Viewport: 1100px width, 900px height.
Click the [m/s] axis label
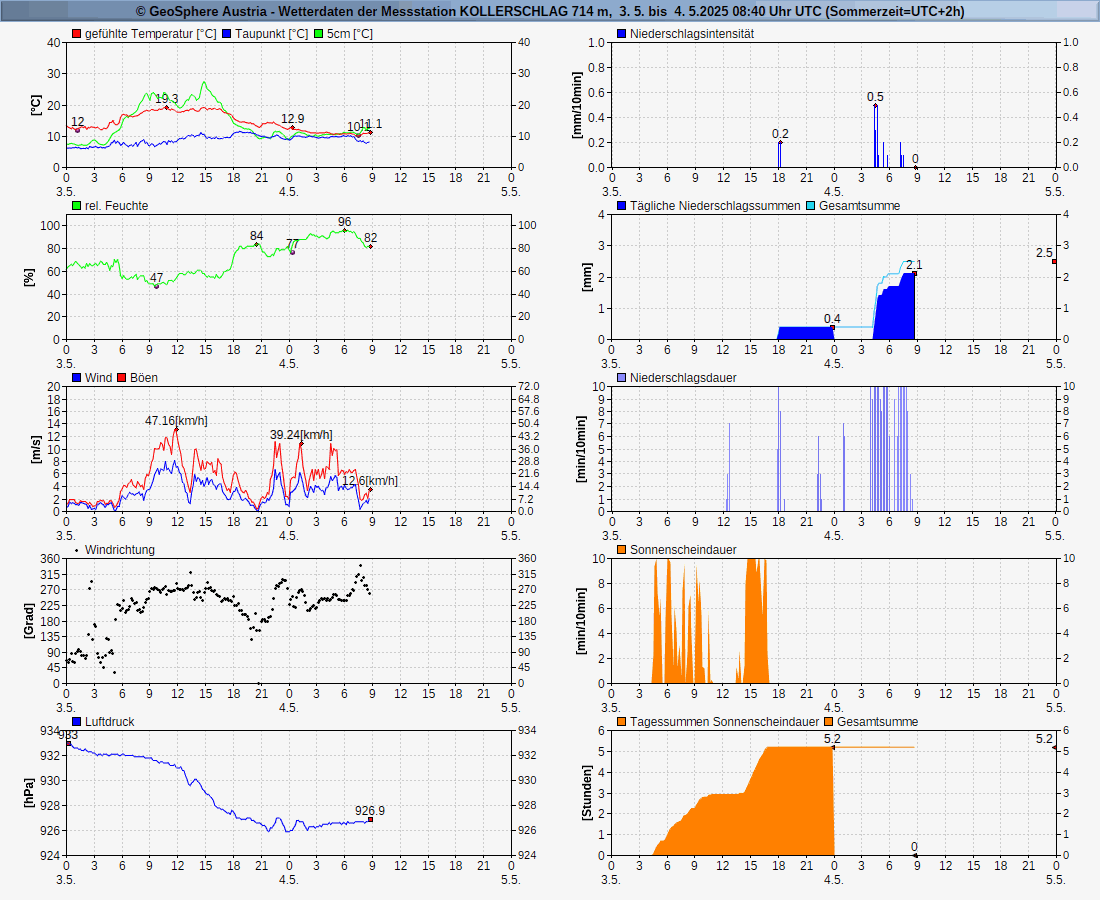pos(36,449)
